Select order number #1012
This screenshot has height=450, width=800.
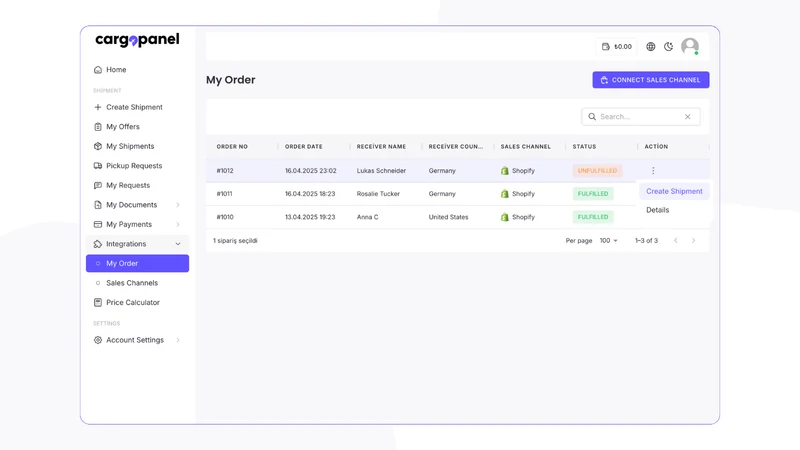[x=225, y=171]
